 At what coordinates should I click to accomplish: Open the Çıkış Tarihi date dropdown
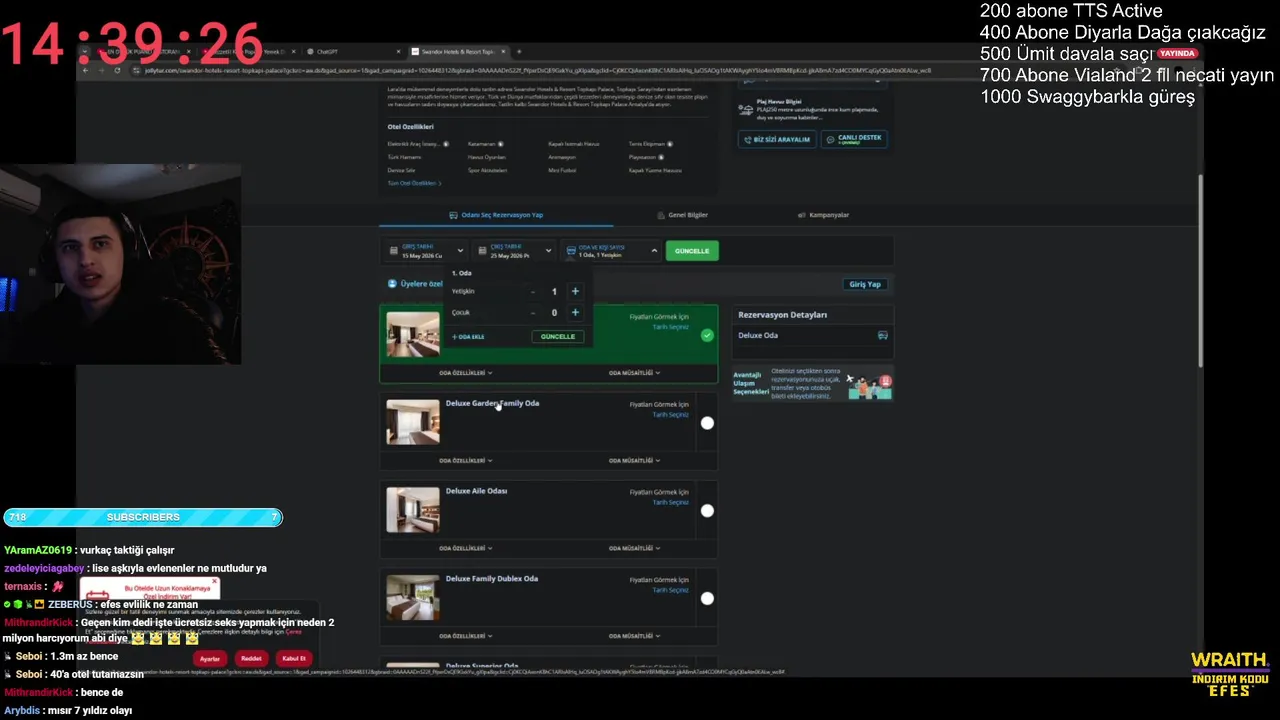[515, 250]
